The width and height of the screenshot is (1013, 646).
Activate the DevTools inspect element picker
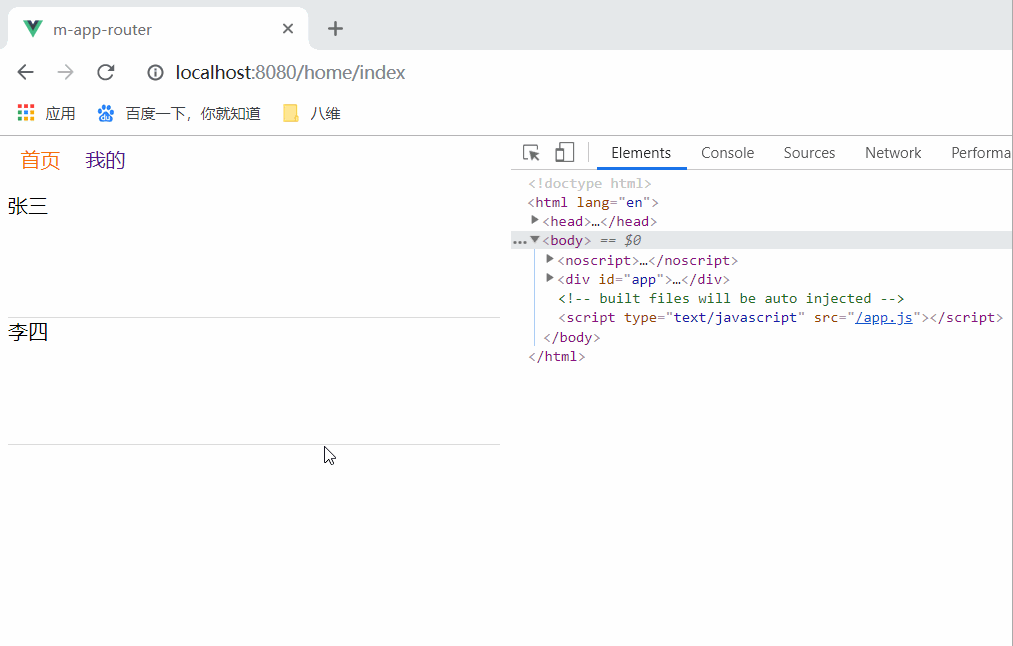(531, 152)
